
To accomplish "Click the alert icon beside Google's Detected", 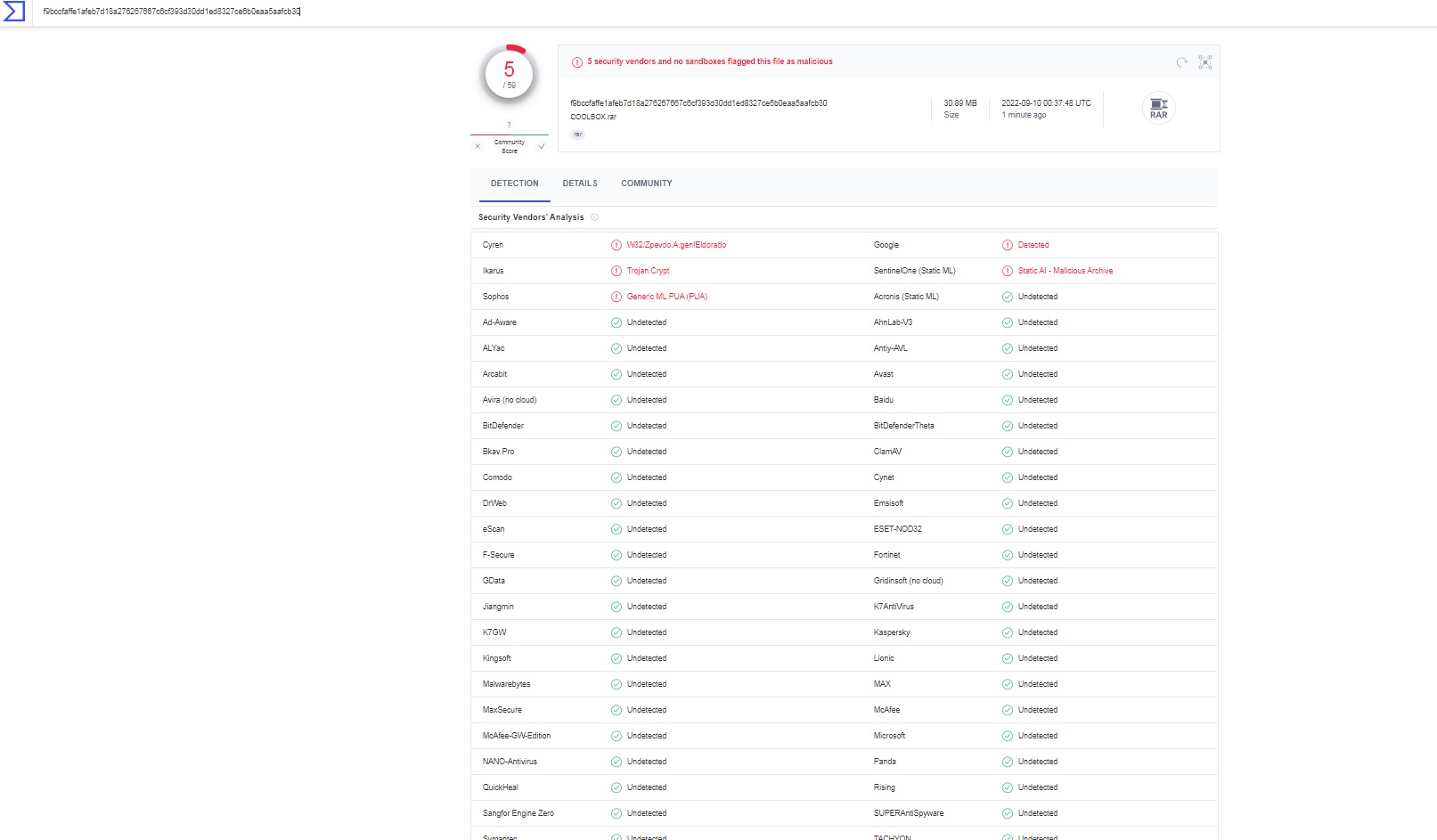I will click(1008, 245).
